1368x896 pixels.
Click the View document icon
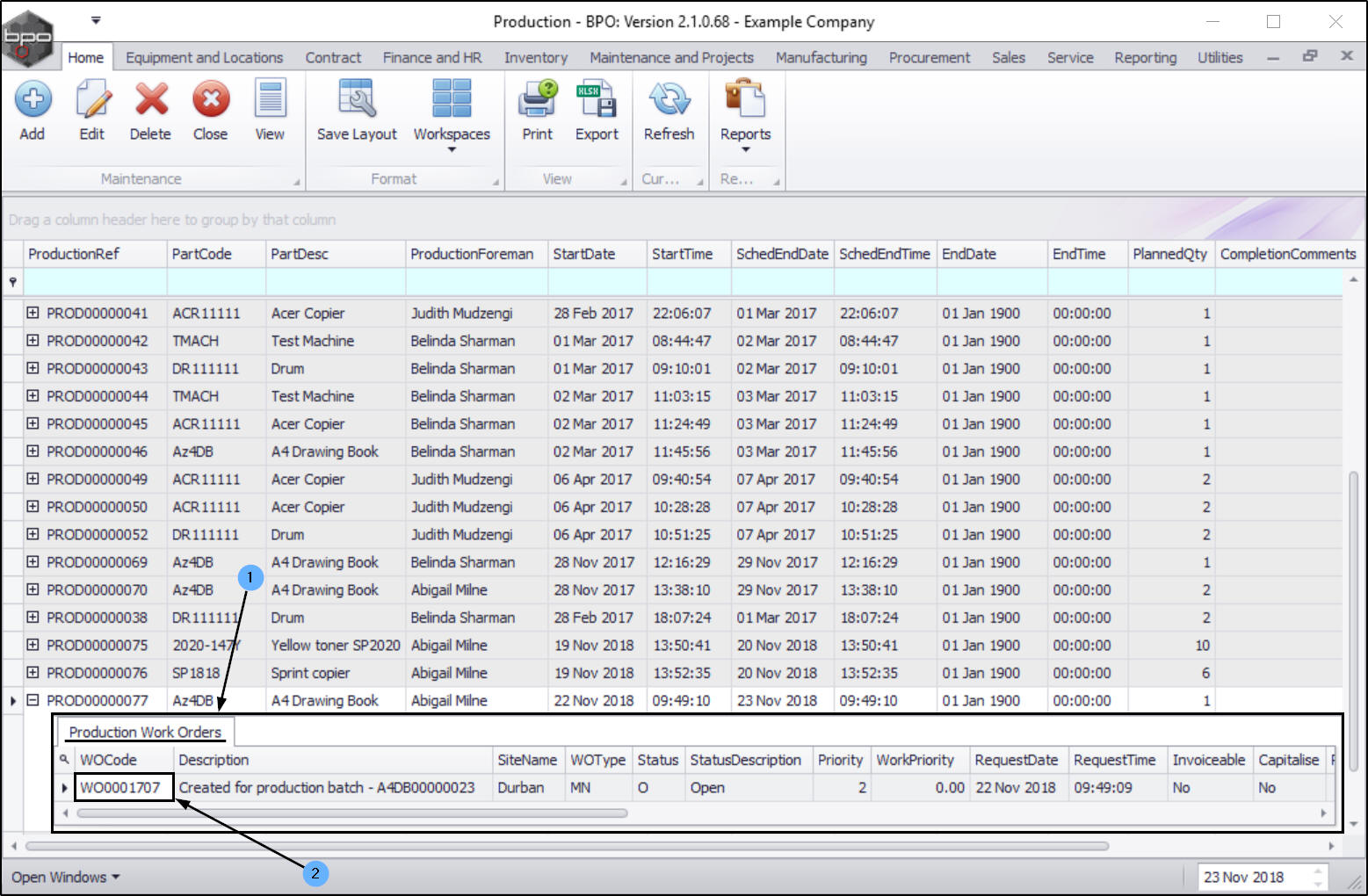(270, 100)
